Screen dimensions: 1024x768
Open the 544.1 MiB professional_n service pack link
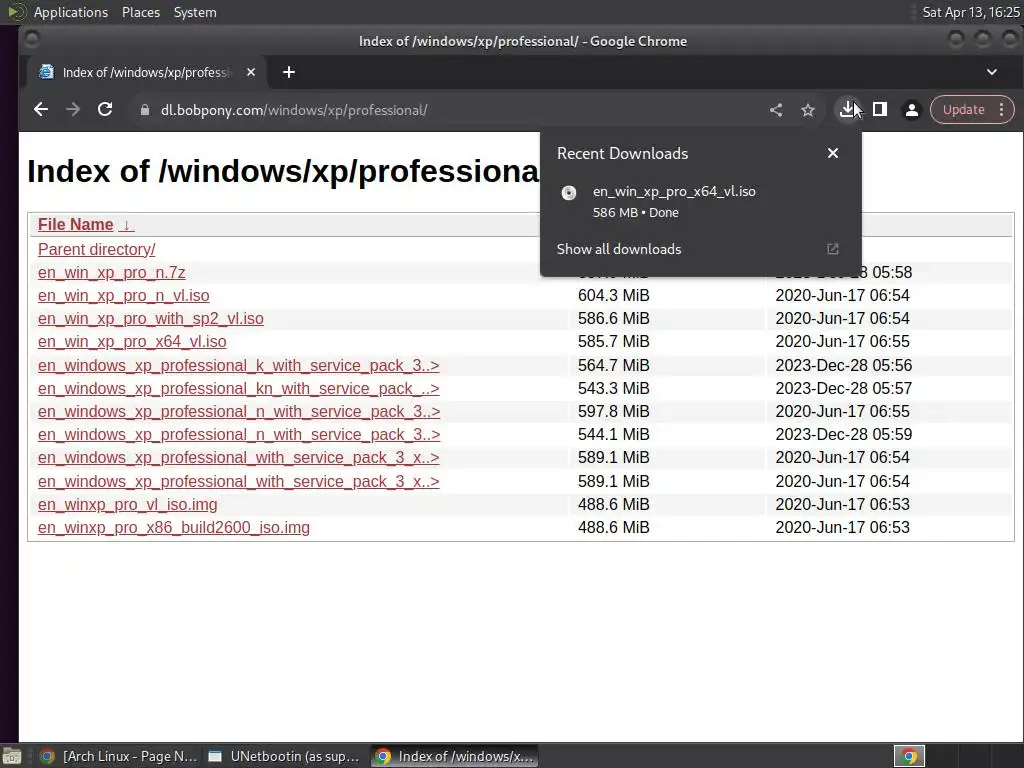coord(239,434)
